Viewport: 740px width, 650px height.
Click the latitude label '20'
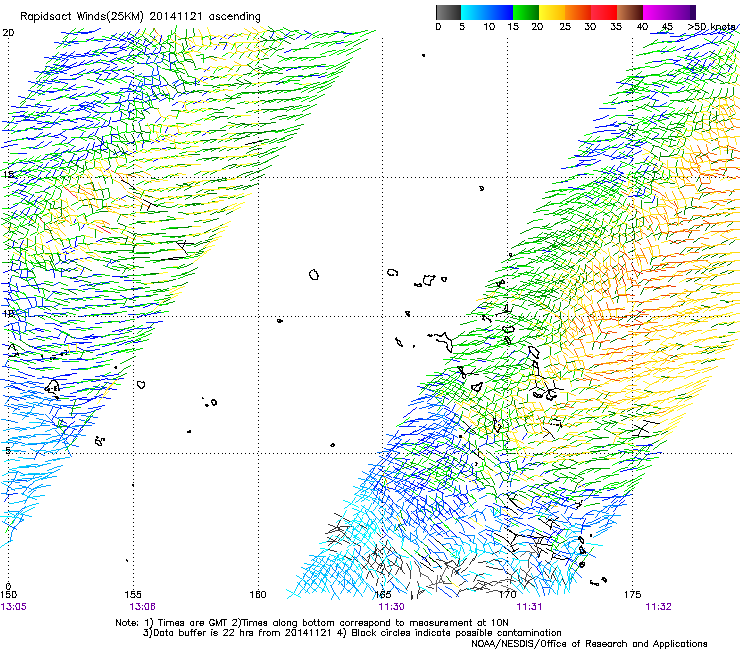pos(8,33)
